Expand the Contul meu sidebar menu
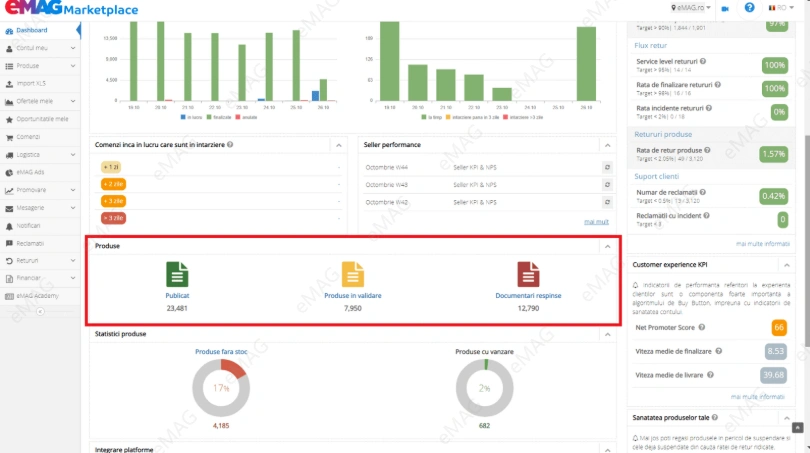 click(40, 47)
